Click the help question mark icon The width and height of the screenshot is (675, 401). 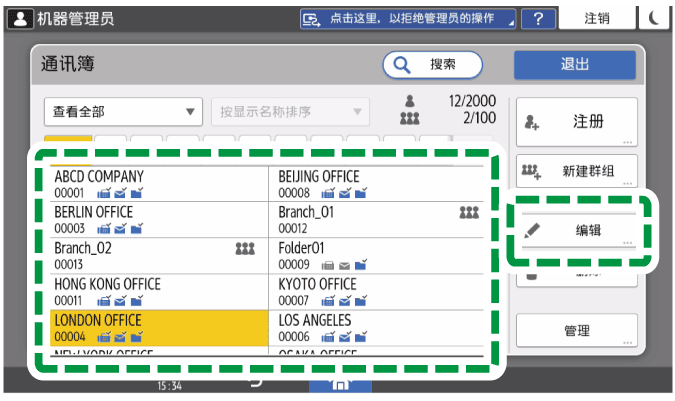click(x=538, y=19)
